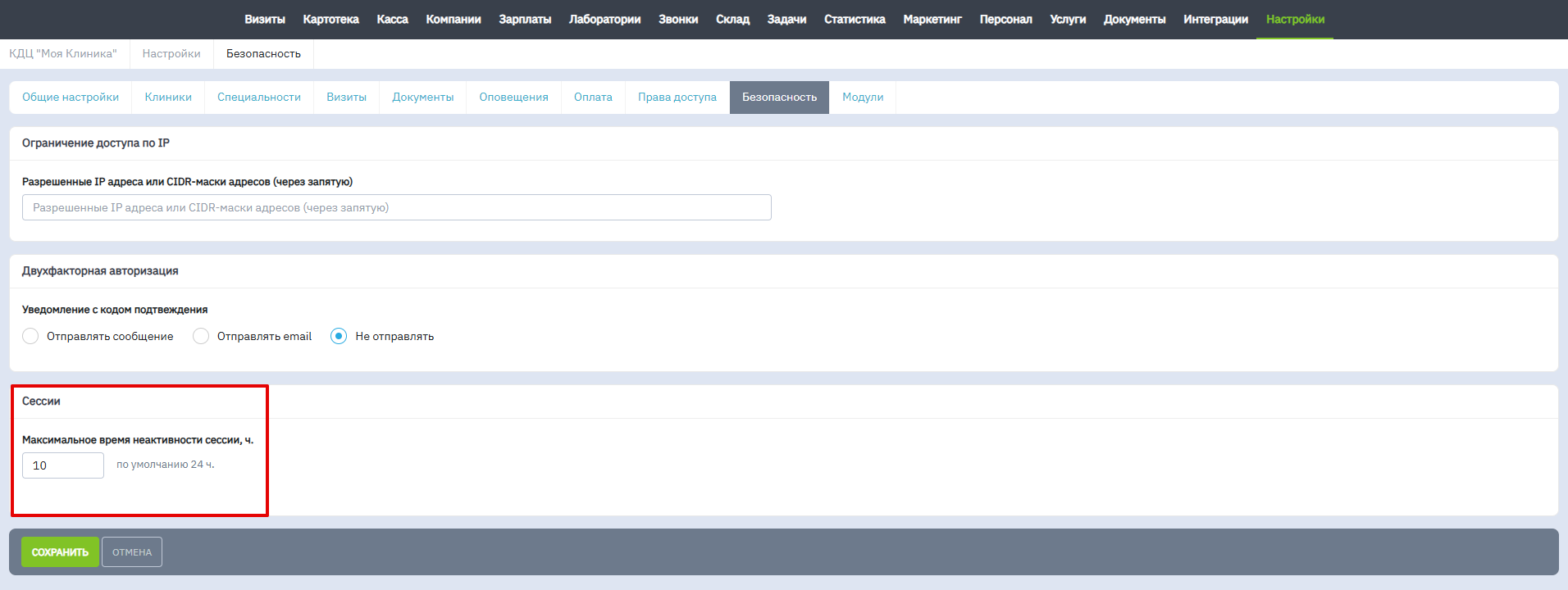Click the Максимальное время неактивности сессии label
This screenshot has height=590, width=1568.
(x=138, y=440)
